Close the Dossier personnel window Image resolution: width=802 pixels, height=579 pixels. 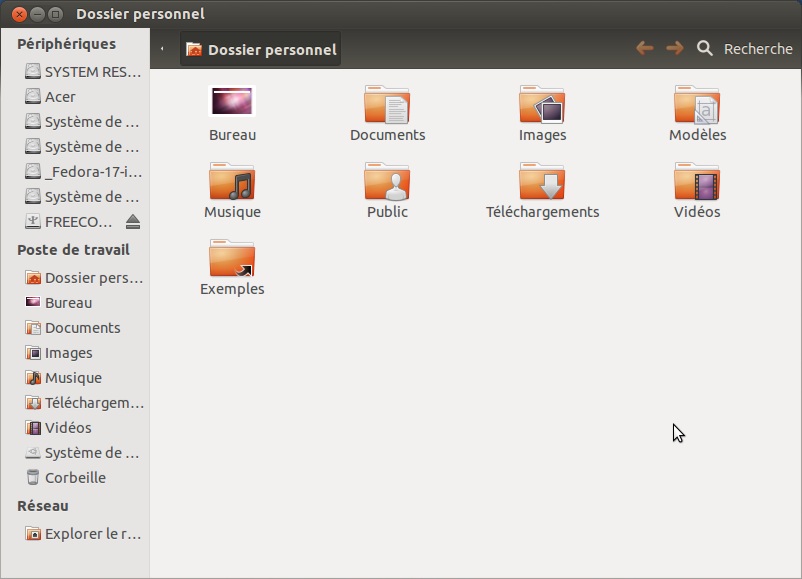tap(19, 14)
